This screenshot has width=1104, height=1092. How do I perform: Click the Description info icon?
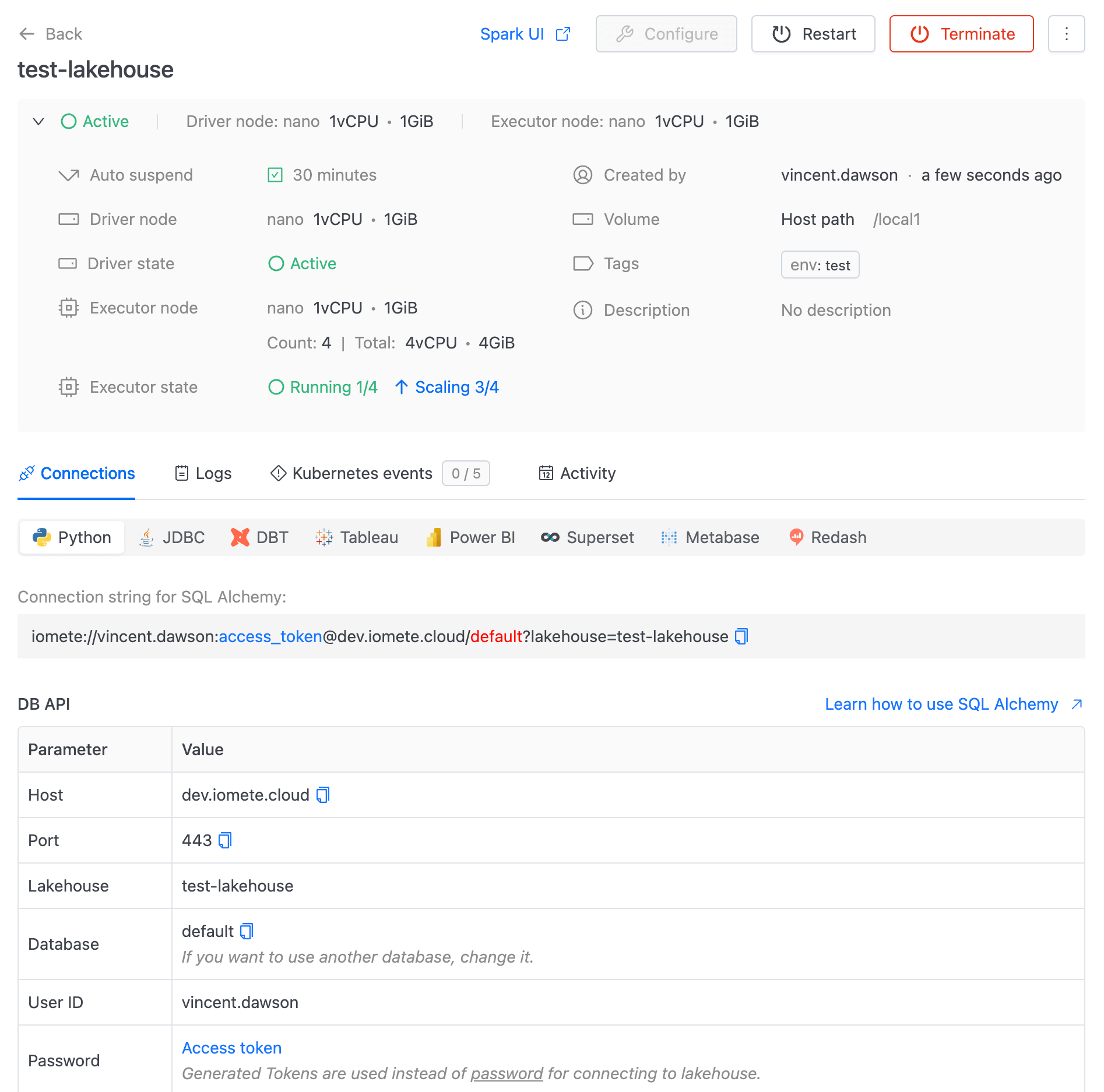click(x=583, y=310)
